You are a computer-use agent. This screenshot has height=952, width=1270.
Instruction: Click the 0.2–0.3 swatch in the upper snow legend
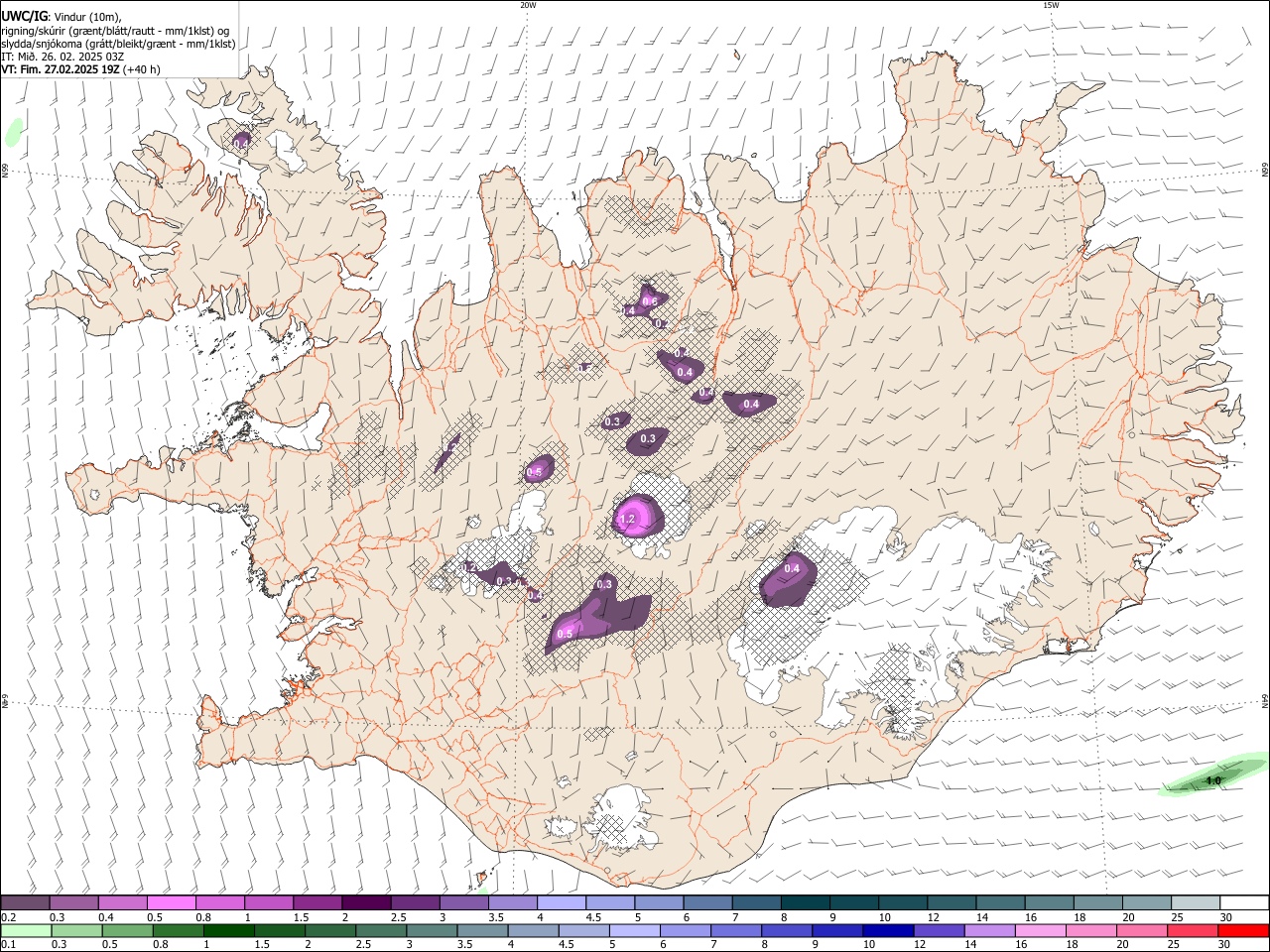tap(25, 902)
